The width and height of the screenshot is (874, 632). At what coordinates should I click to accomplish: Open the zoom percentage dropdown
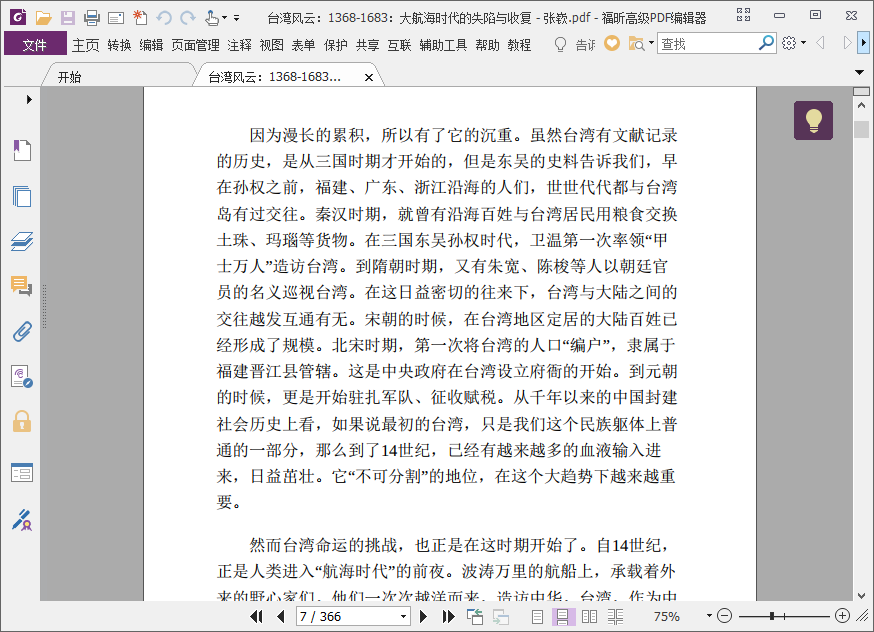709,616
